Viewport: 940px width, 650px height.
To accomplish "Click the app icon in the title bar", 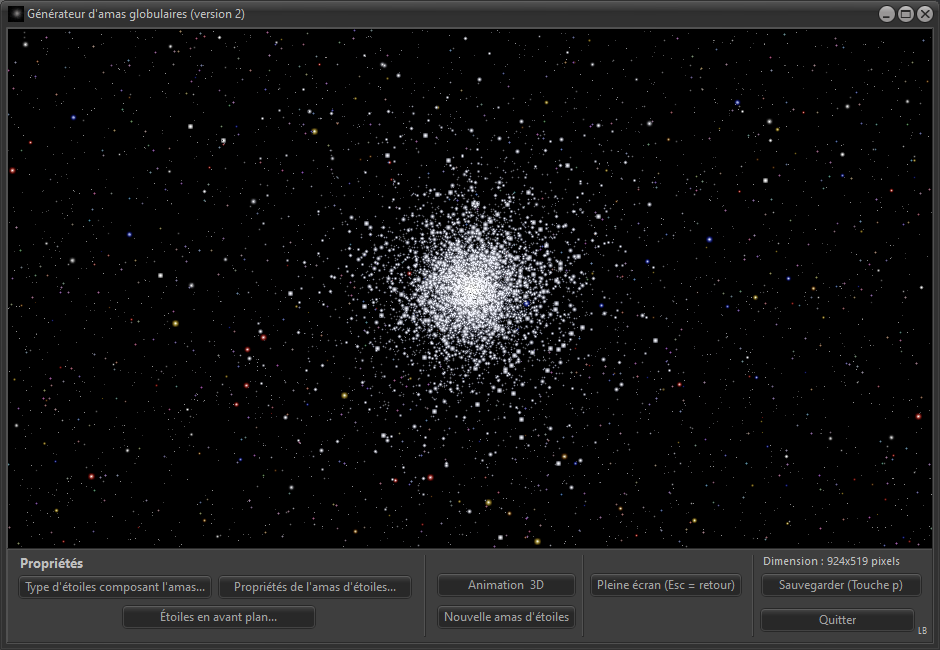I will tap(16, 14).
